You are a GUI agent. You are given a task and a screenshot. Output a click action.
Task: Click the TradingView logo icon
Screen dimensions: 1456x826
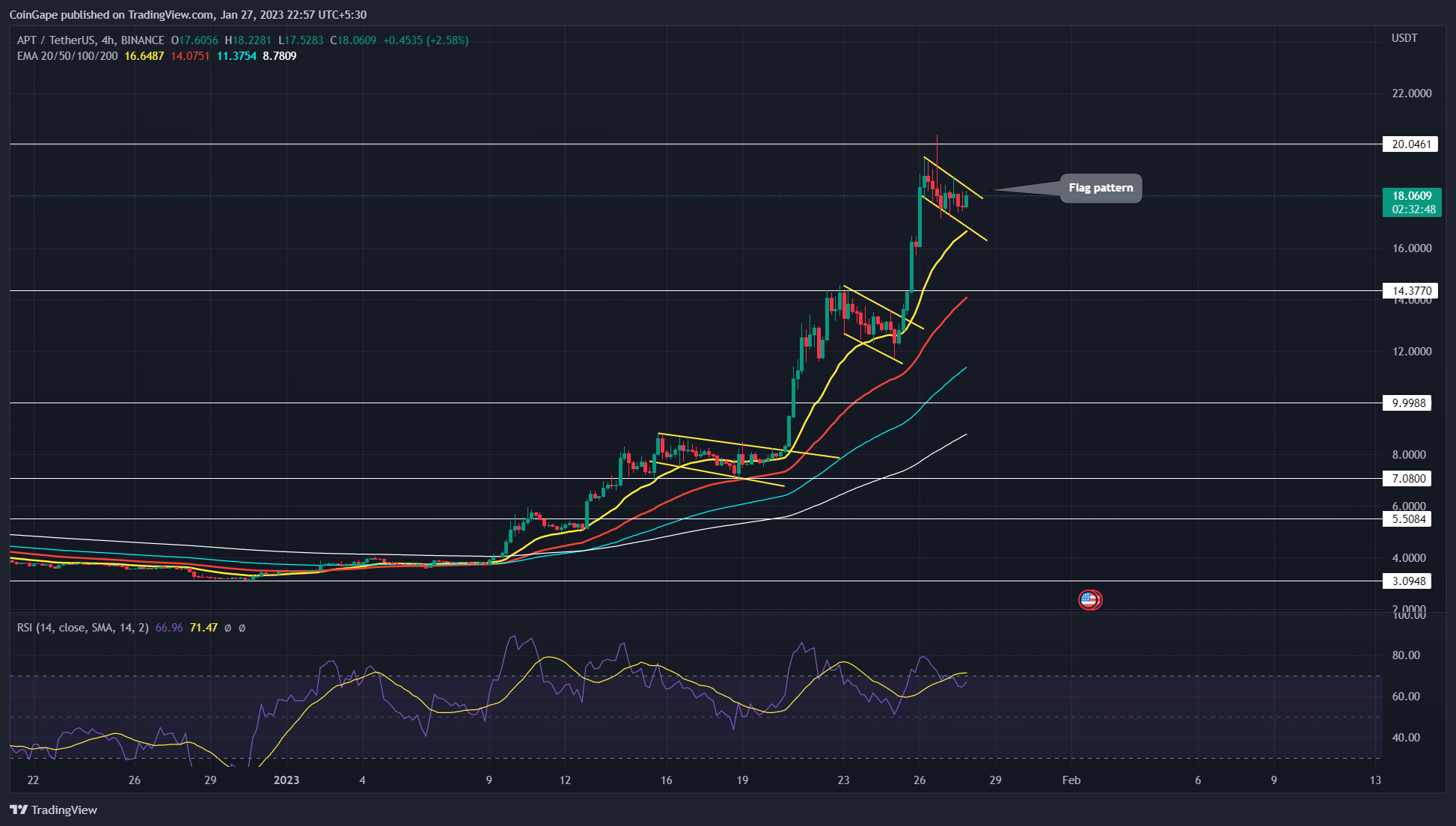pos(19,810)
